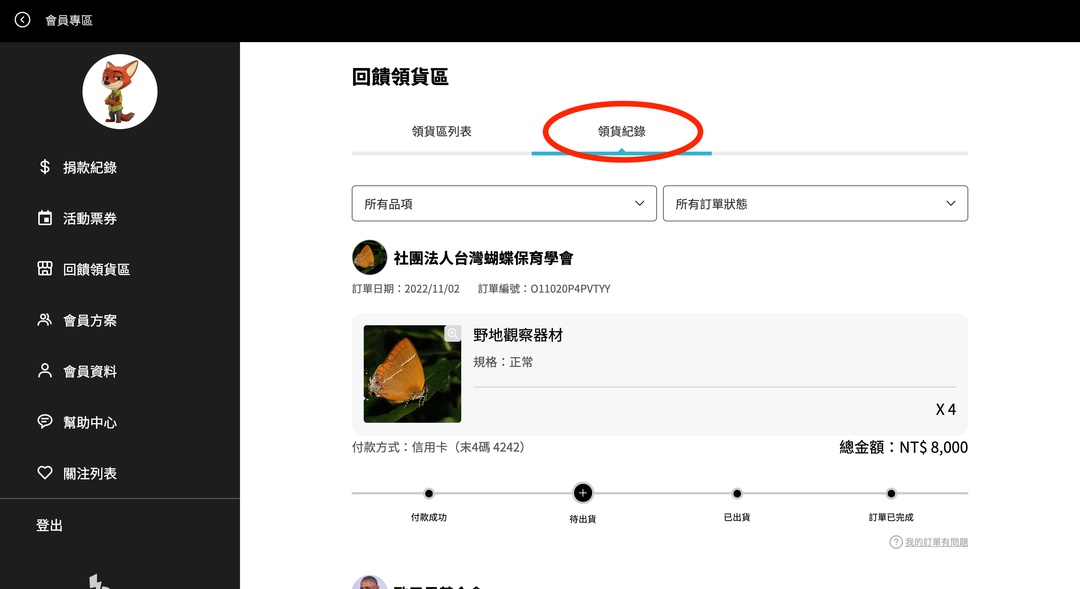The height and width of the screenshot is (589, 1080).
Task: Click the 待出貨 plus marker on progress bar
Action: (x=583, y=493)
